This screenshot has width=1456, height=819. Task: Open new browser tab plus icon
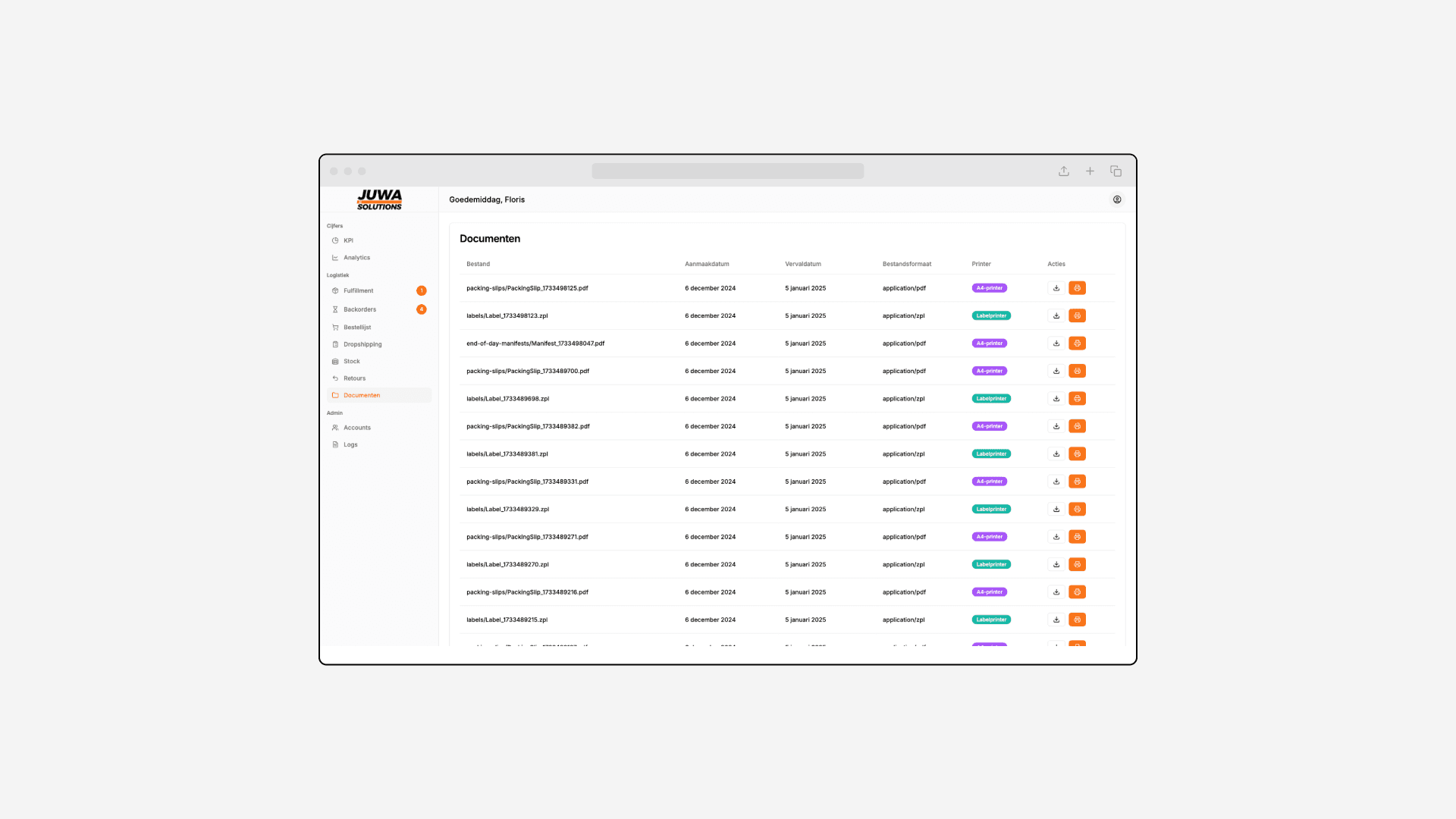pos(1090,171)
